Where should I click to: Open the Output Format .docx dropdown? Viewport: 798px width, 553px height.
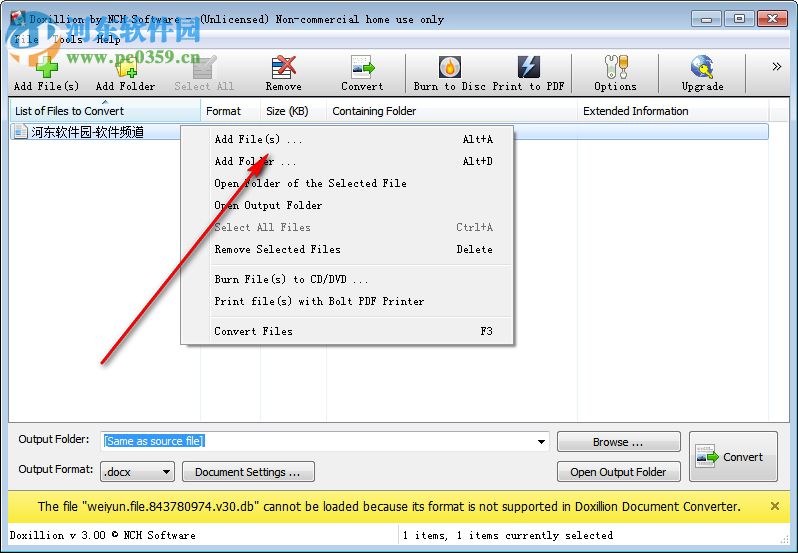coord(137,472)
